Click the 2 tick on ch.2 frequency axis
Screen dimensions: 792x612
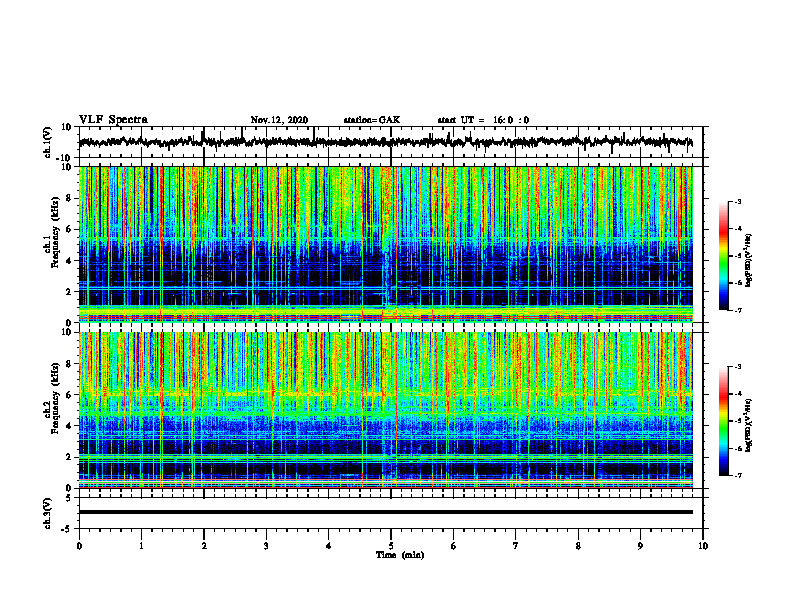coord(70,457)
